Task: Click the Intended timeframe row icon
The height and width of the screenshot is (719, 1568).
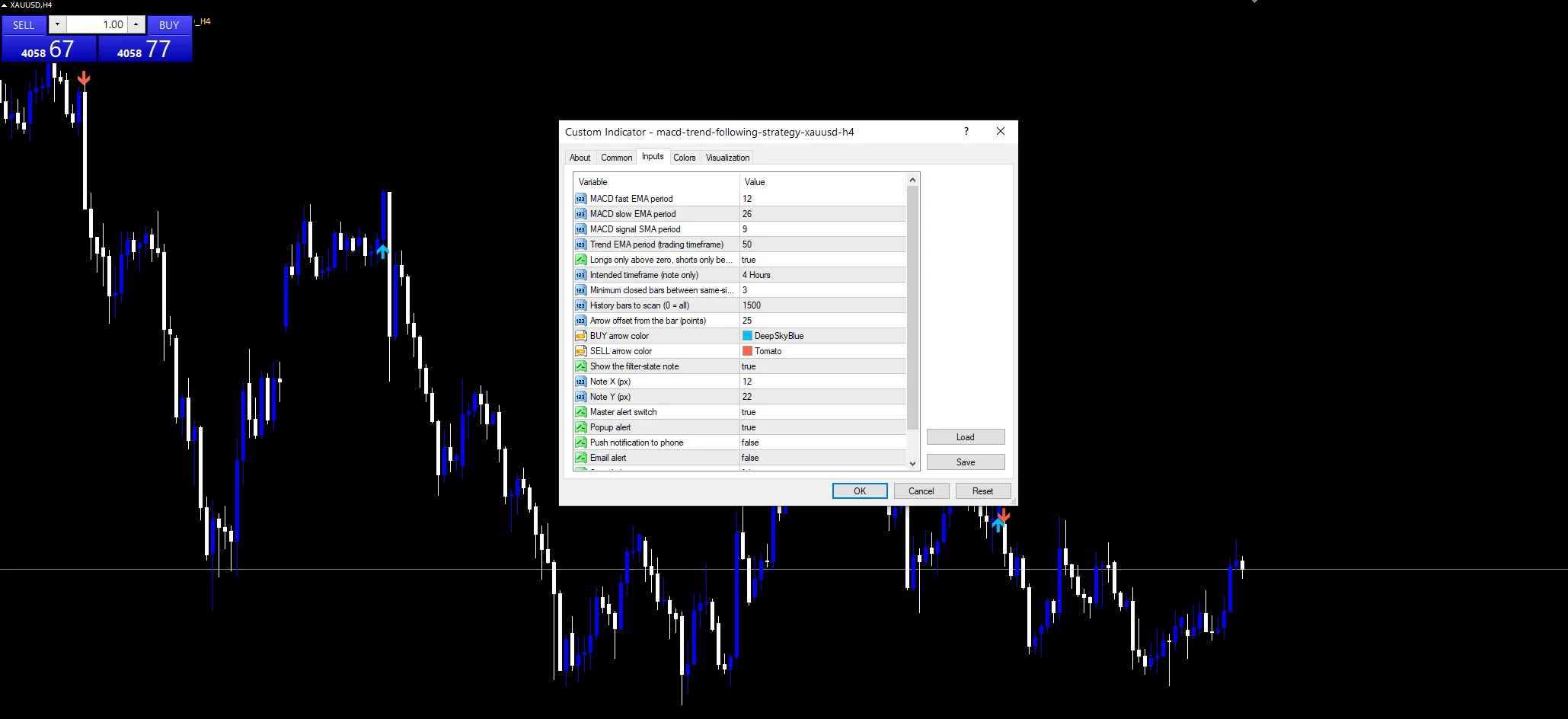Action: pos(581,275)
